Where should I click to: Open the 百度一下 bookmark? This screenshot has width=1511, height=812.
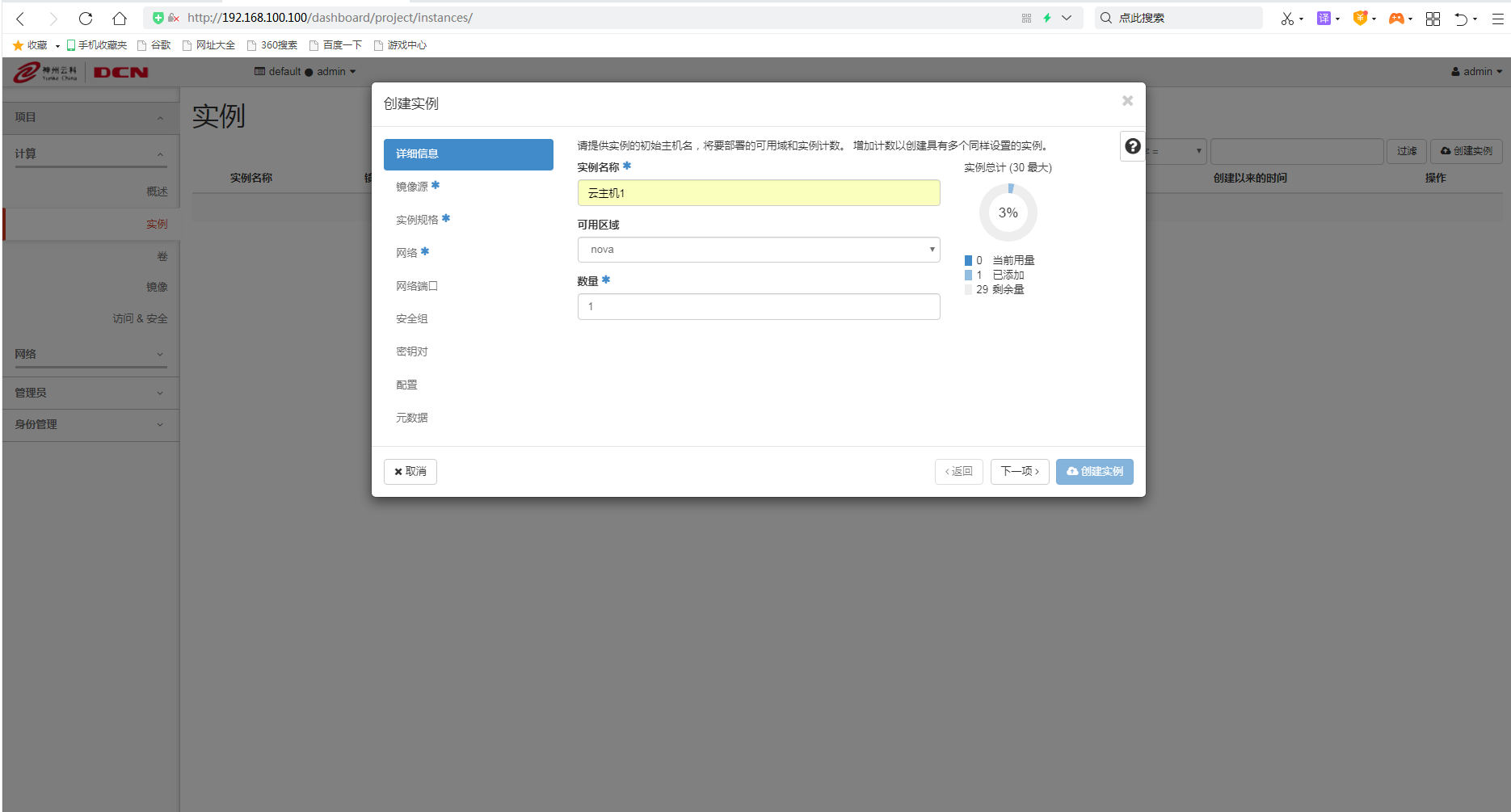(335, 45)
